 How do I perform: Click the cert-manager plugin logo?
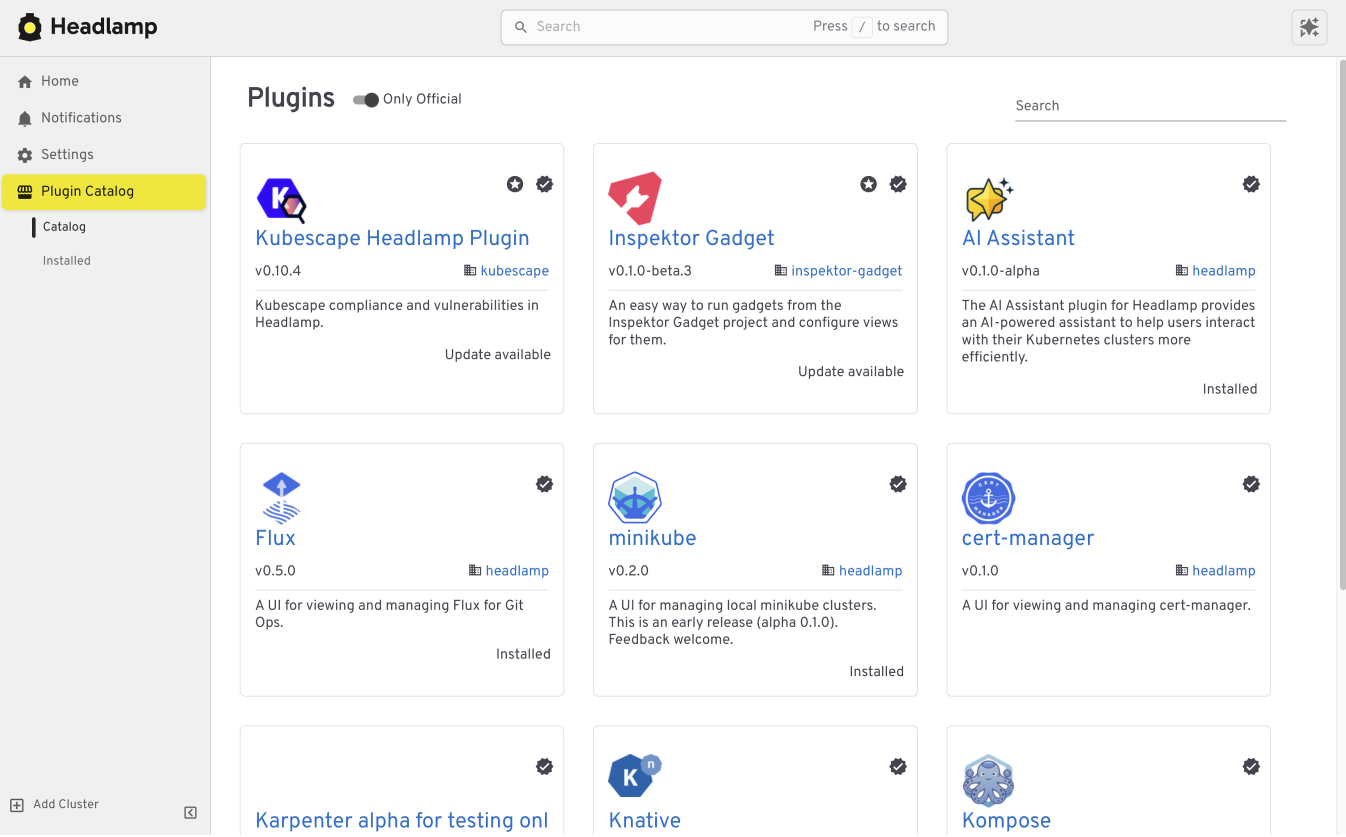tap(988, 497)
